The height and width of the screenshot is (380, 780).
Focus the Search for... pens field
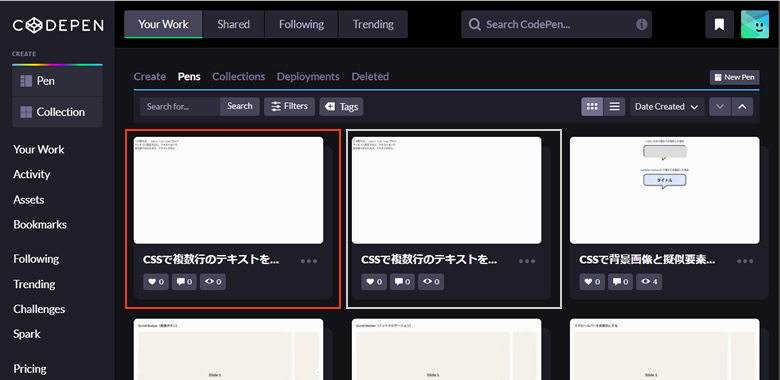pos(180,106)
